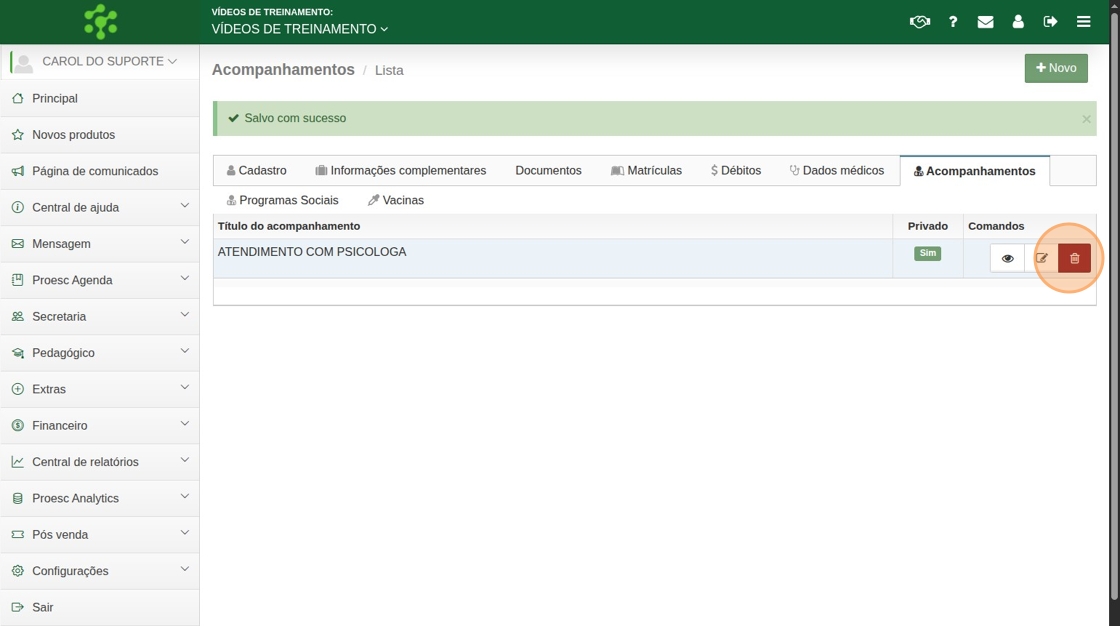
Task: Click the logout arrow icon in header
Action: click(1050, 21)
